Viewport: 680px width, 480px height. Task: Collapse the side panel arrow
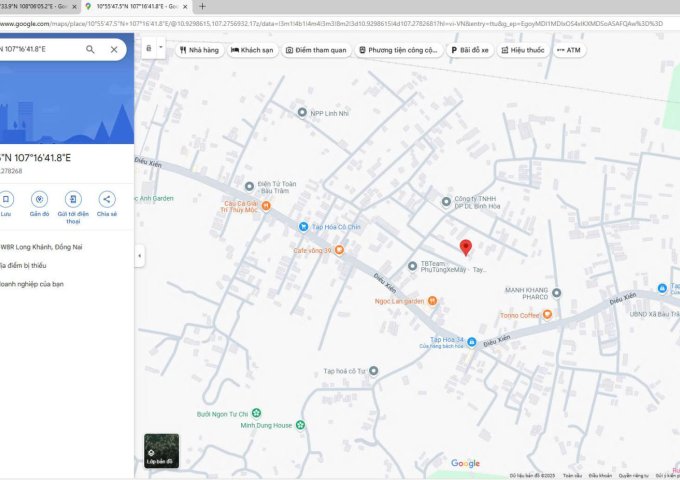point(139,257)
